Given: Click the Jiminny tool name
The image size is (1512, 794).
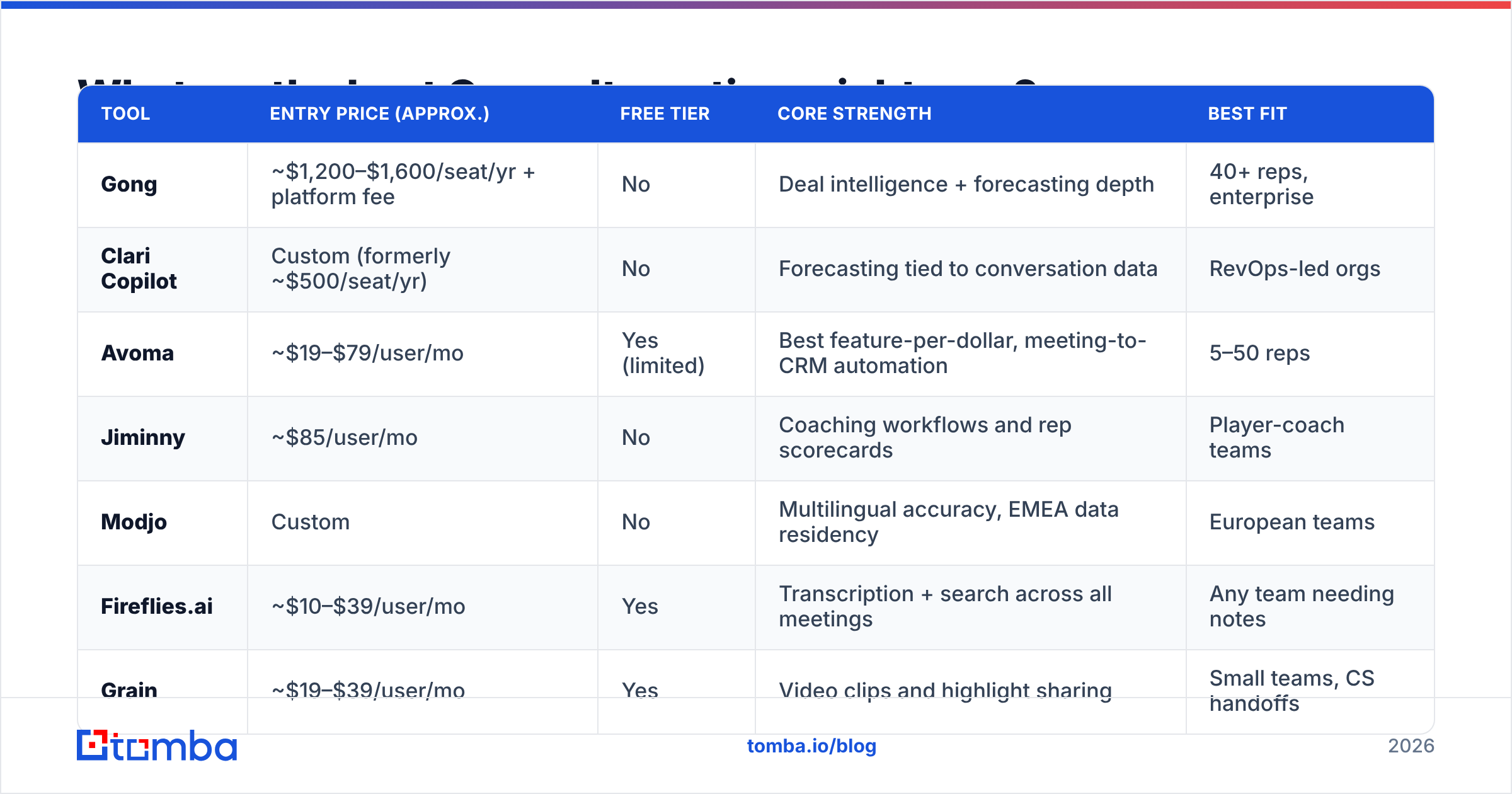Looking at the screenshot, I should (143, 438).
